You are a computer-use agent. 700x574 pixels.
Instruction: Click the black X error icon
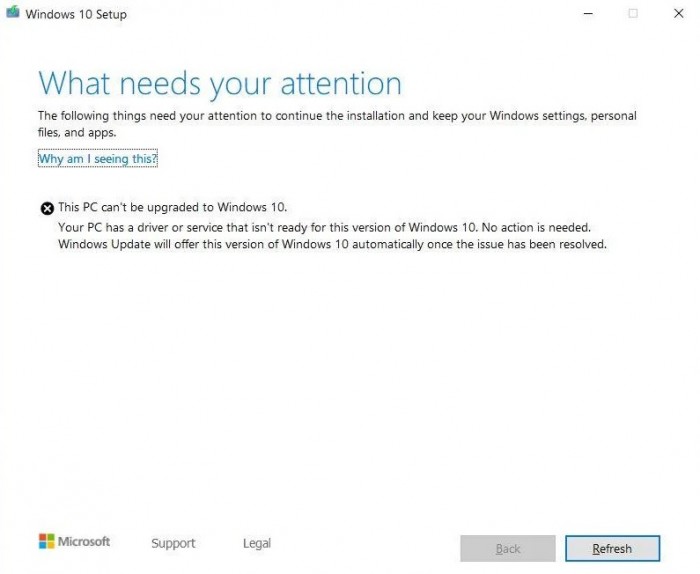click(47, 208)
